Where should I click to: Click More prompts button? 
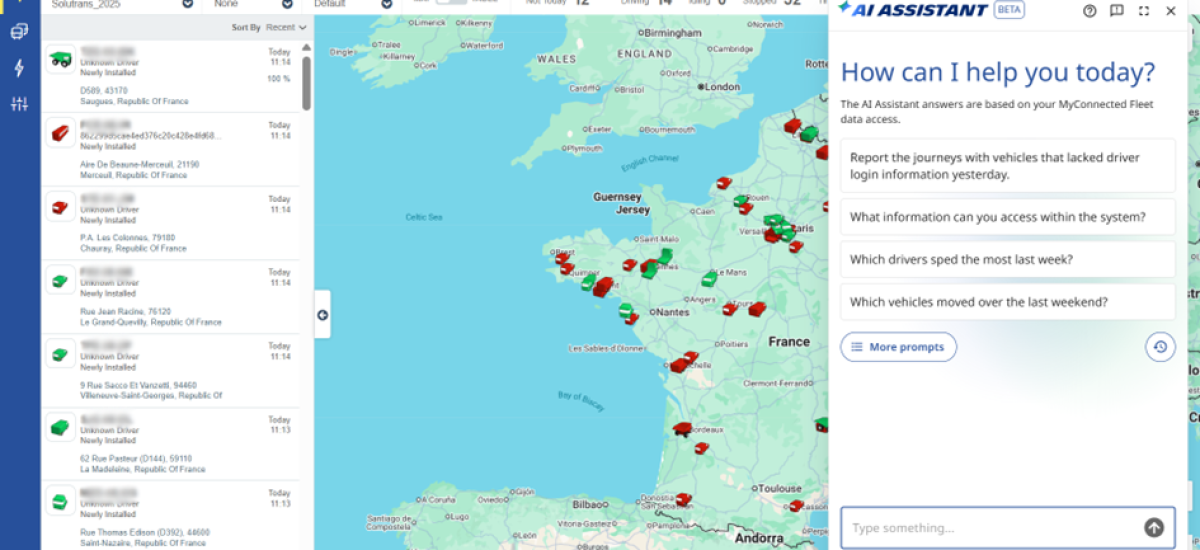[899, 347]
